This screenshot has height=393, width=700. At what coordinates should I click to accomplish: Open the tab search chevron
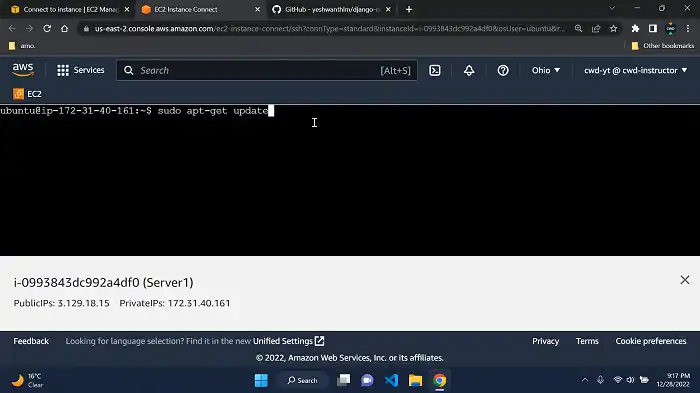[612, 8]
